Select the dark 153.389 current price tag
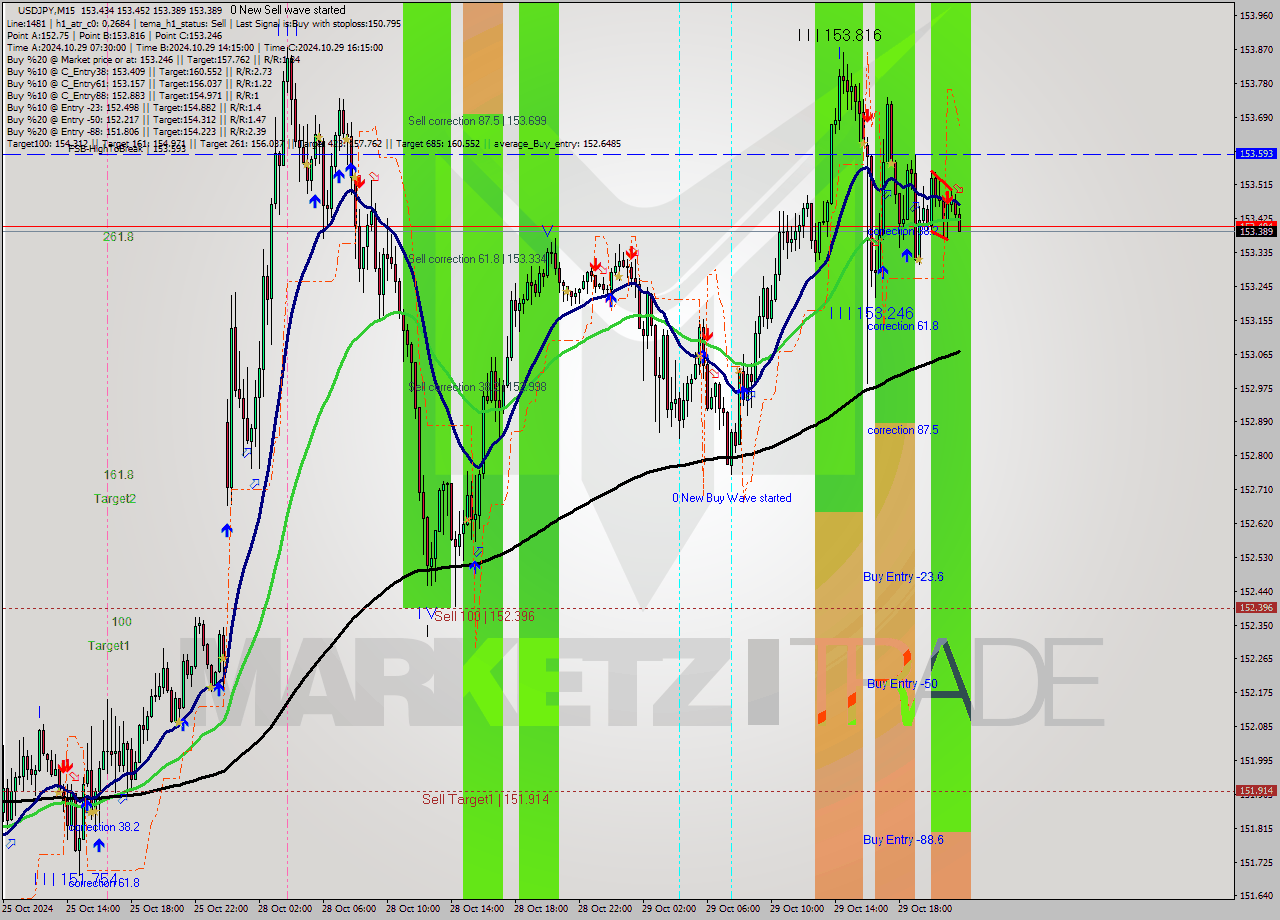 click(x=1256, y=232)
